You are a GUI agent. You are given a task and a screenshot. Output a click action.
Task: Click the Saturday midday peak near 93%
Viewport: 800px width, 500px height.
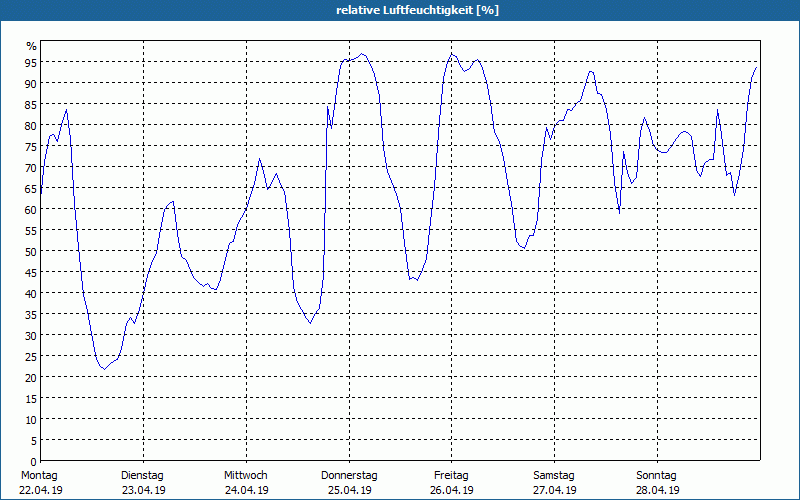tap(591, 71)
